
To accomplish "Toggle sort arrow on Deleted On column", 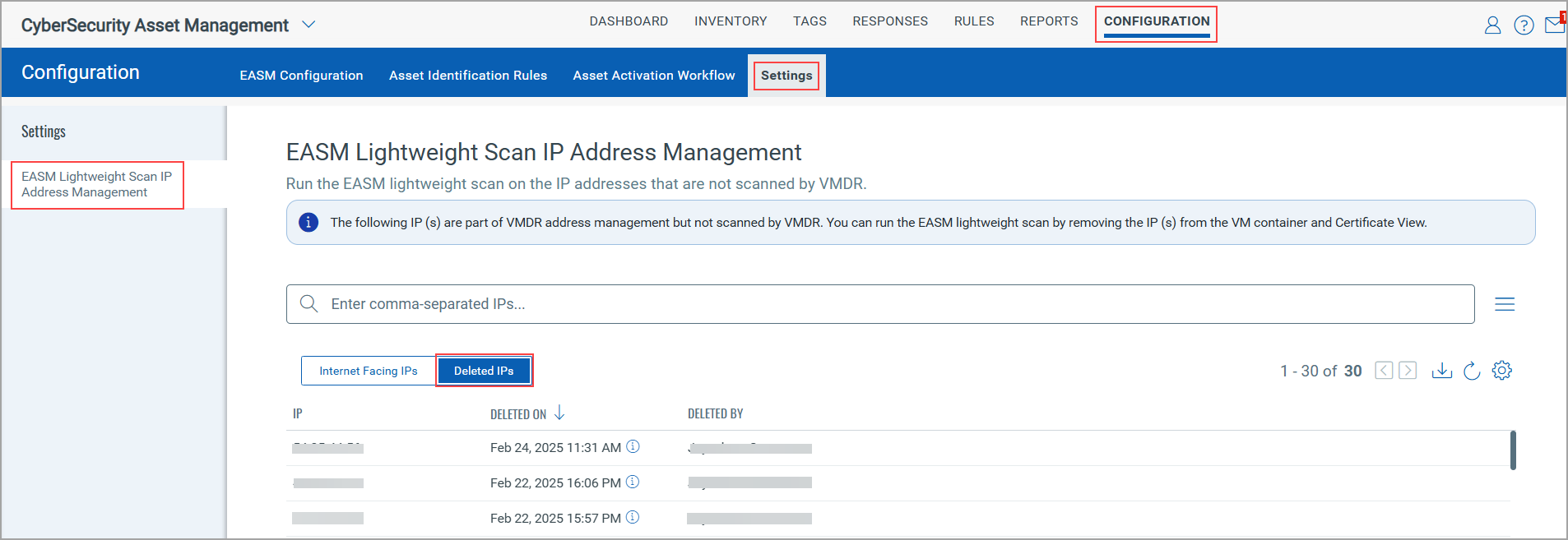I will point(559,413).
